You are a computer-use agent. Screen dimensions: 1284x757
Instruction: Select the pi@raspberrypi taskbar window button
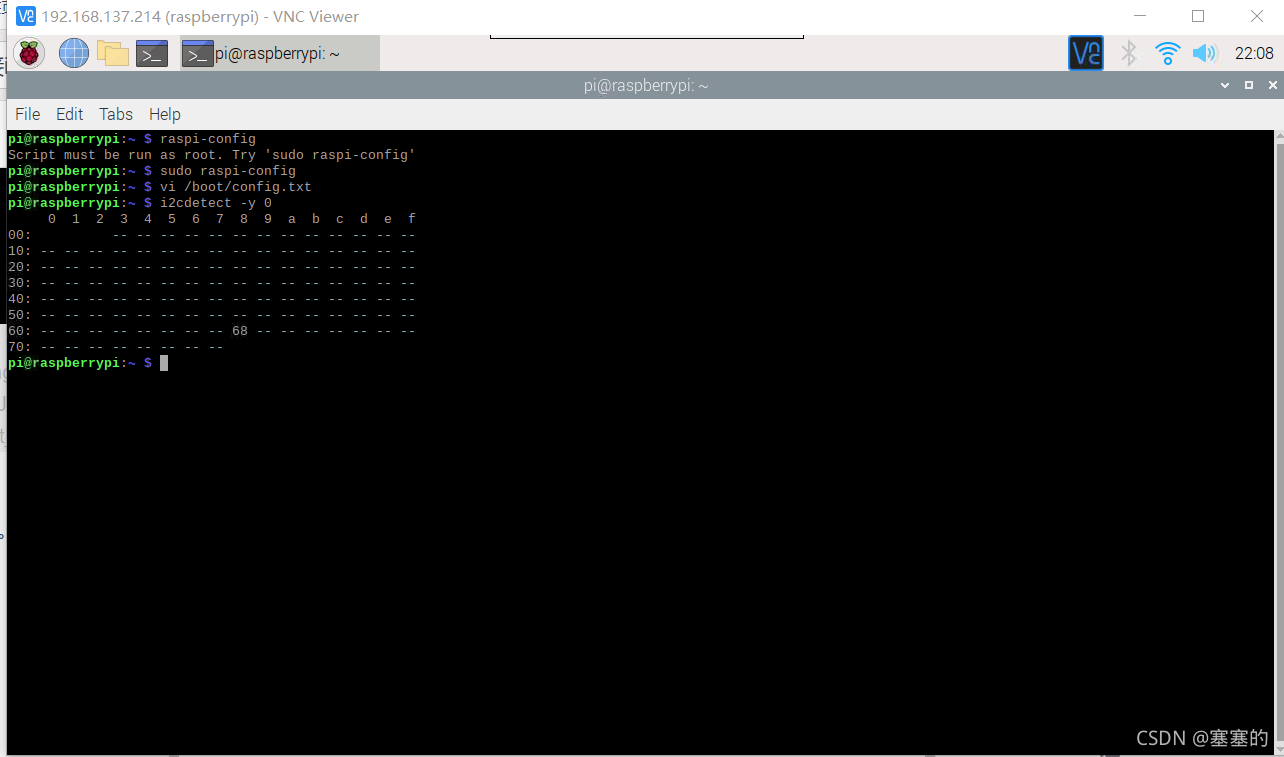[x=279, y=54]
